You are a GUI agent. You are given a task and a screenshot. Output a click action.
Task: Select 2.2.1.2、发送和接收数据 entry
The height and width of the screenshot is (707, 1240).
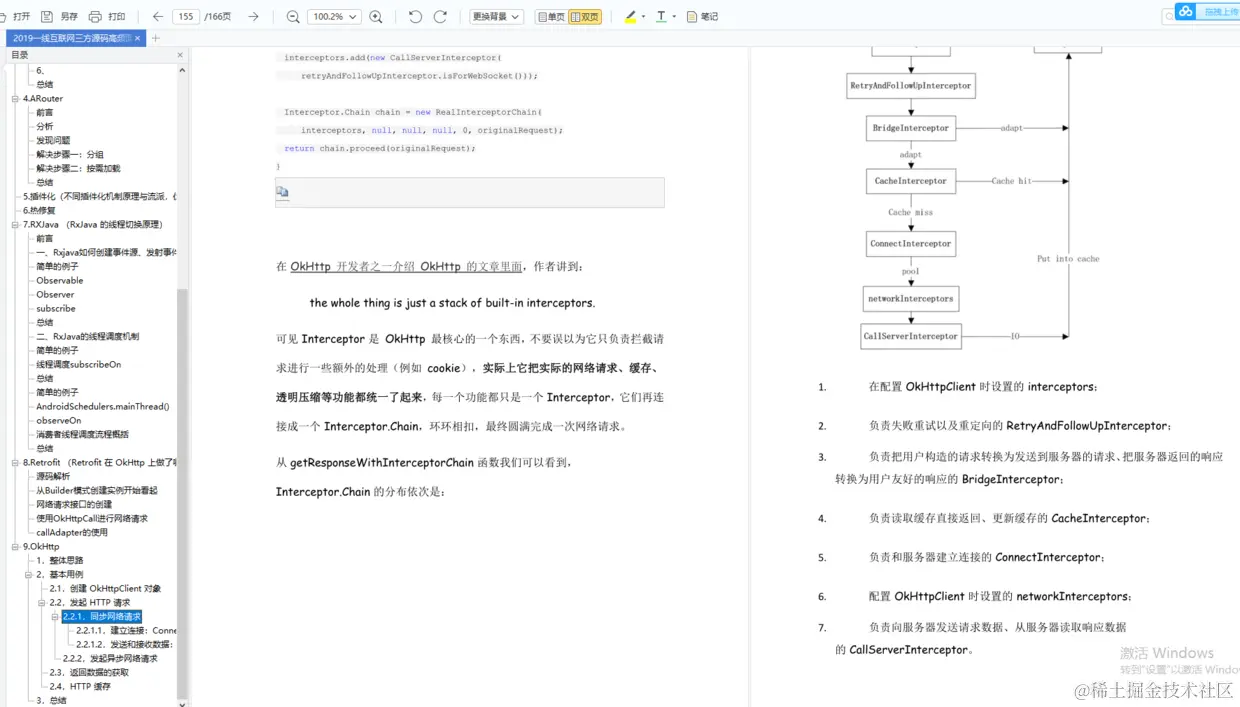pos(127,645)
